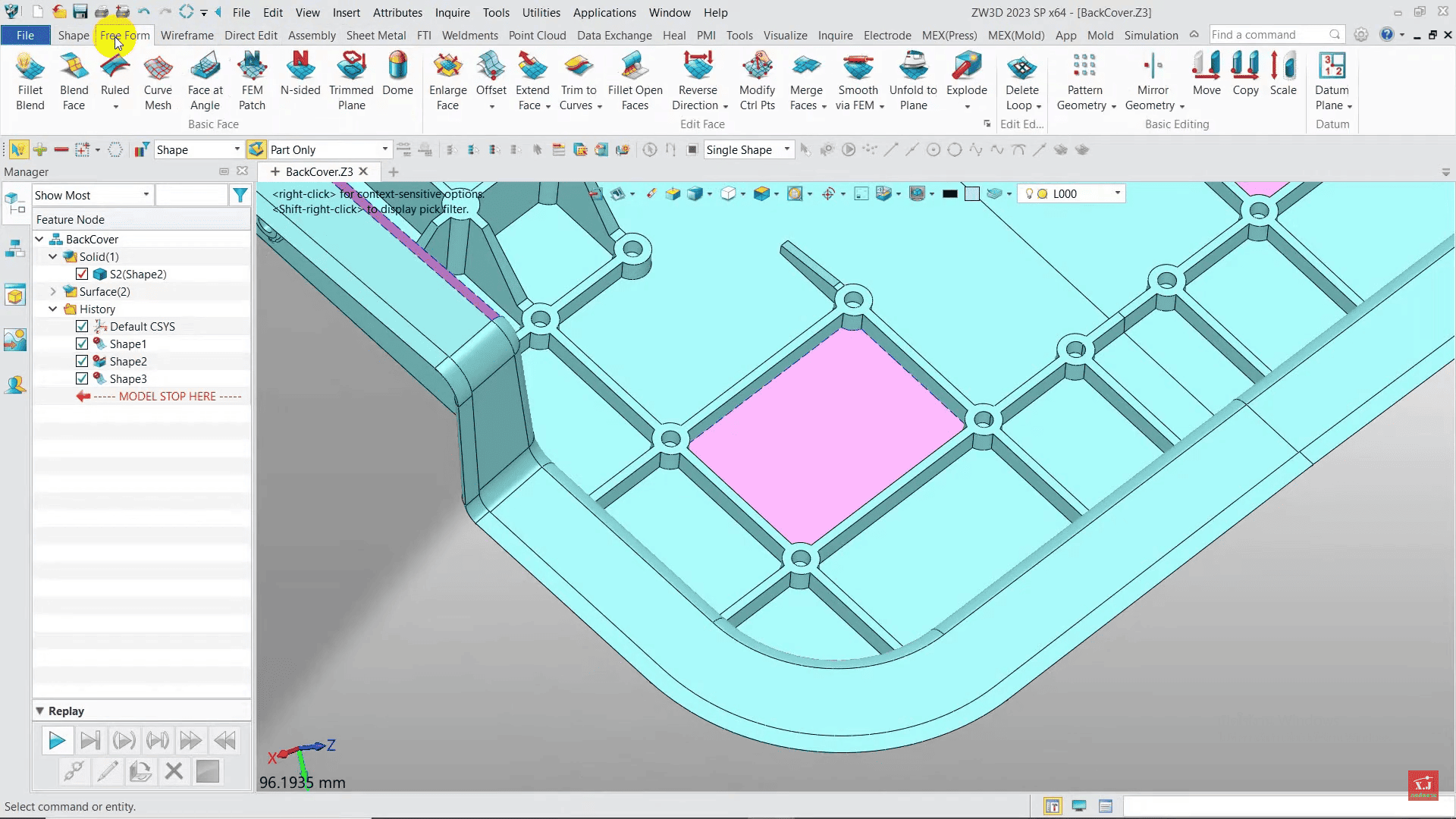Open the L000 layer dropdown
This screenshot has height=819, width=1456.
[x=1117, y=193]
